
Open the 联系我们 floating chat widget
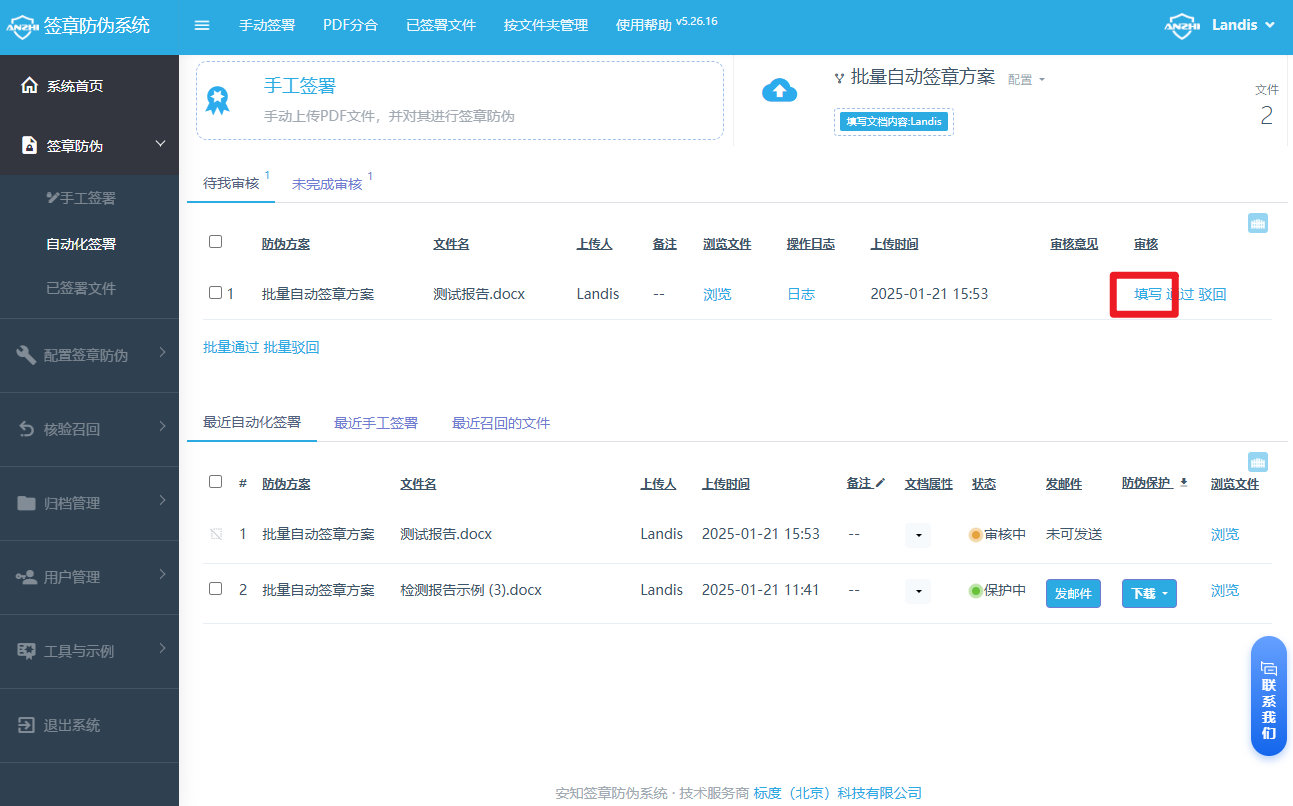pos(1268,696)
